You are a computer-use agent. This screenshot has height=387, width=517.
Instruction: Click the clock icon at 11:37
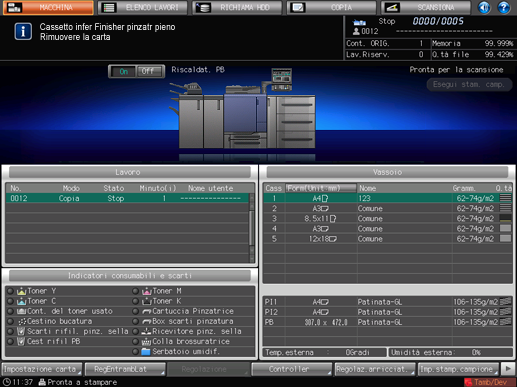click(7, 382)
